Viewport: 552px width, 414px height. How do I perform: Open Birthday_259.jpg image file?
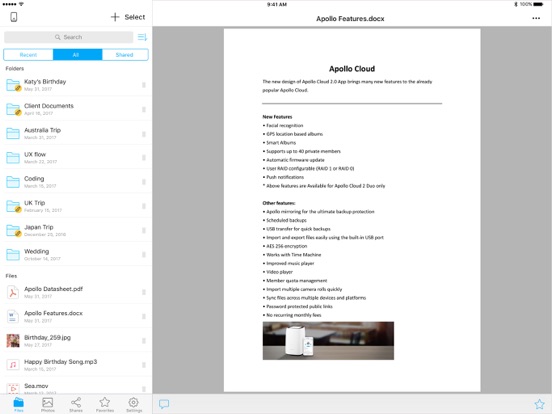pyautogui.click(x=76, y=341)
